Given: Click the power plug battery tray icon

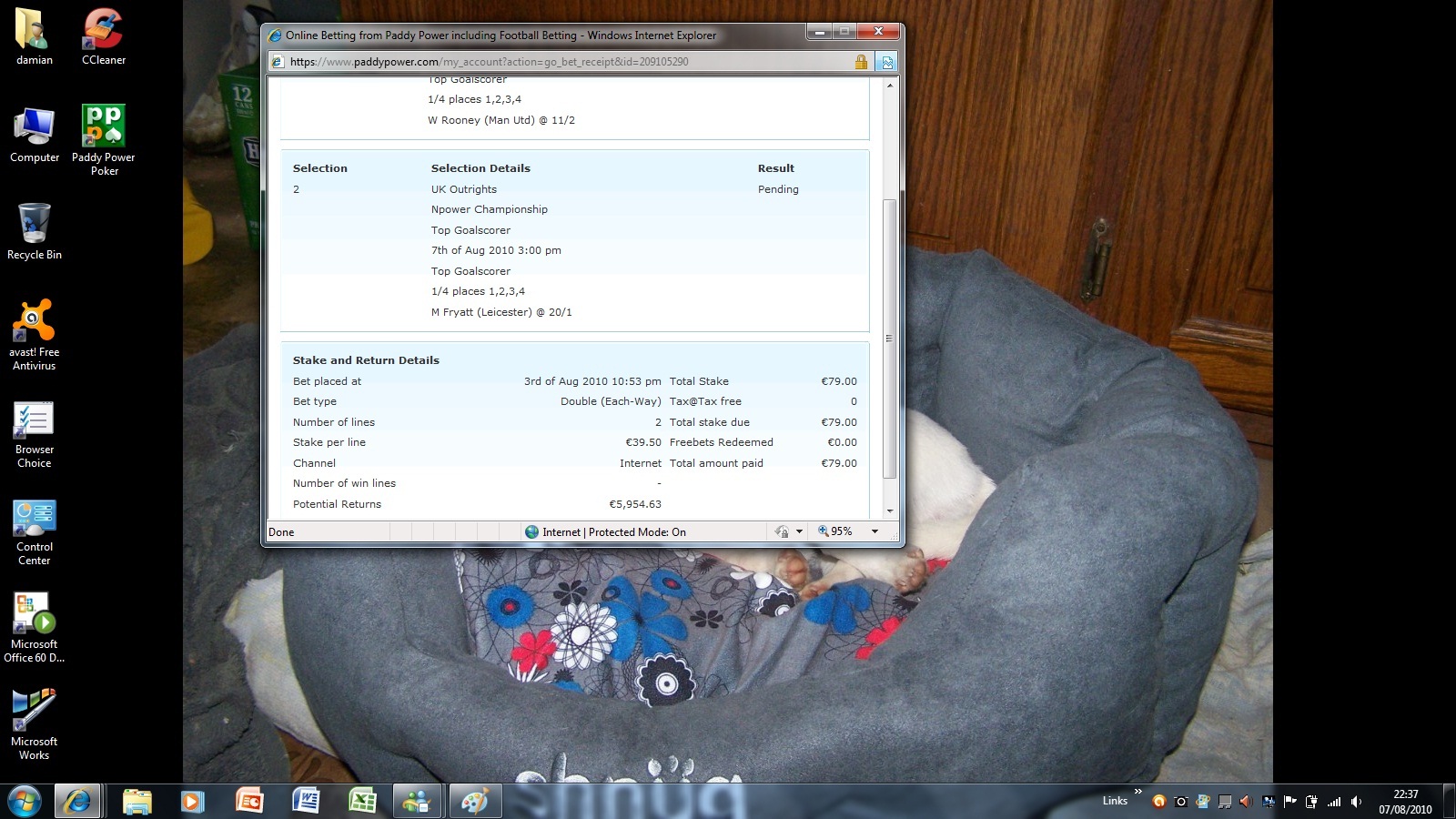Looking at the screenshot, I should click(1311, 802).
